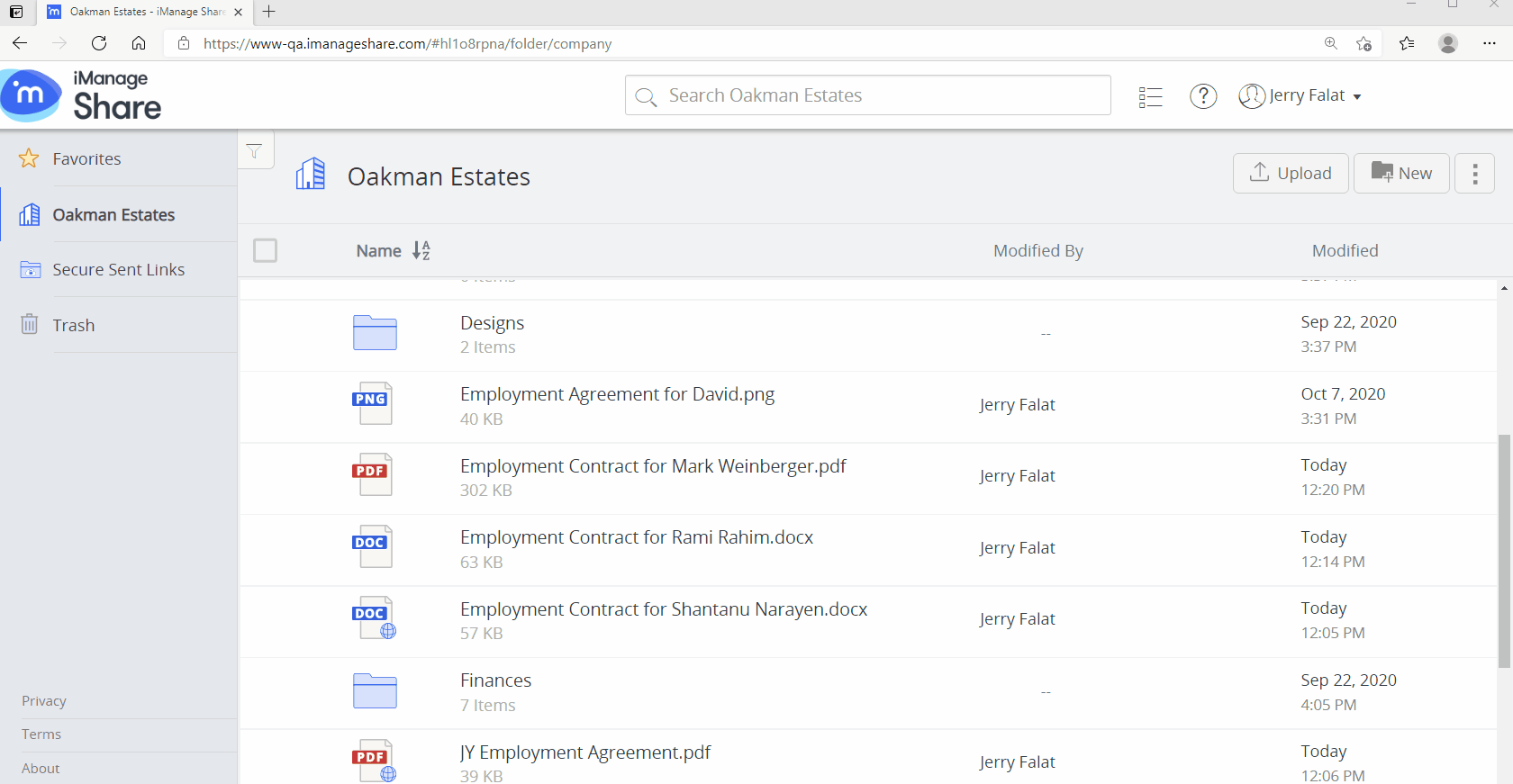The image size is (1513, 784).
Task: Click the PNG icon for David's agreement
Action: (371, 403)
